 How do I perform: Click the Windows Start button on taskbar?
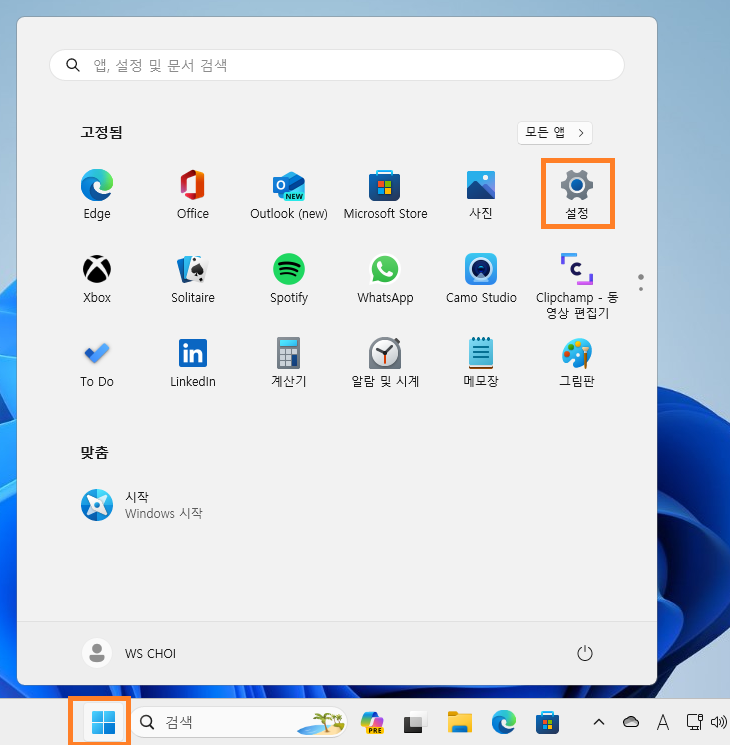point(103,722)
